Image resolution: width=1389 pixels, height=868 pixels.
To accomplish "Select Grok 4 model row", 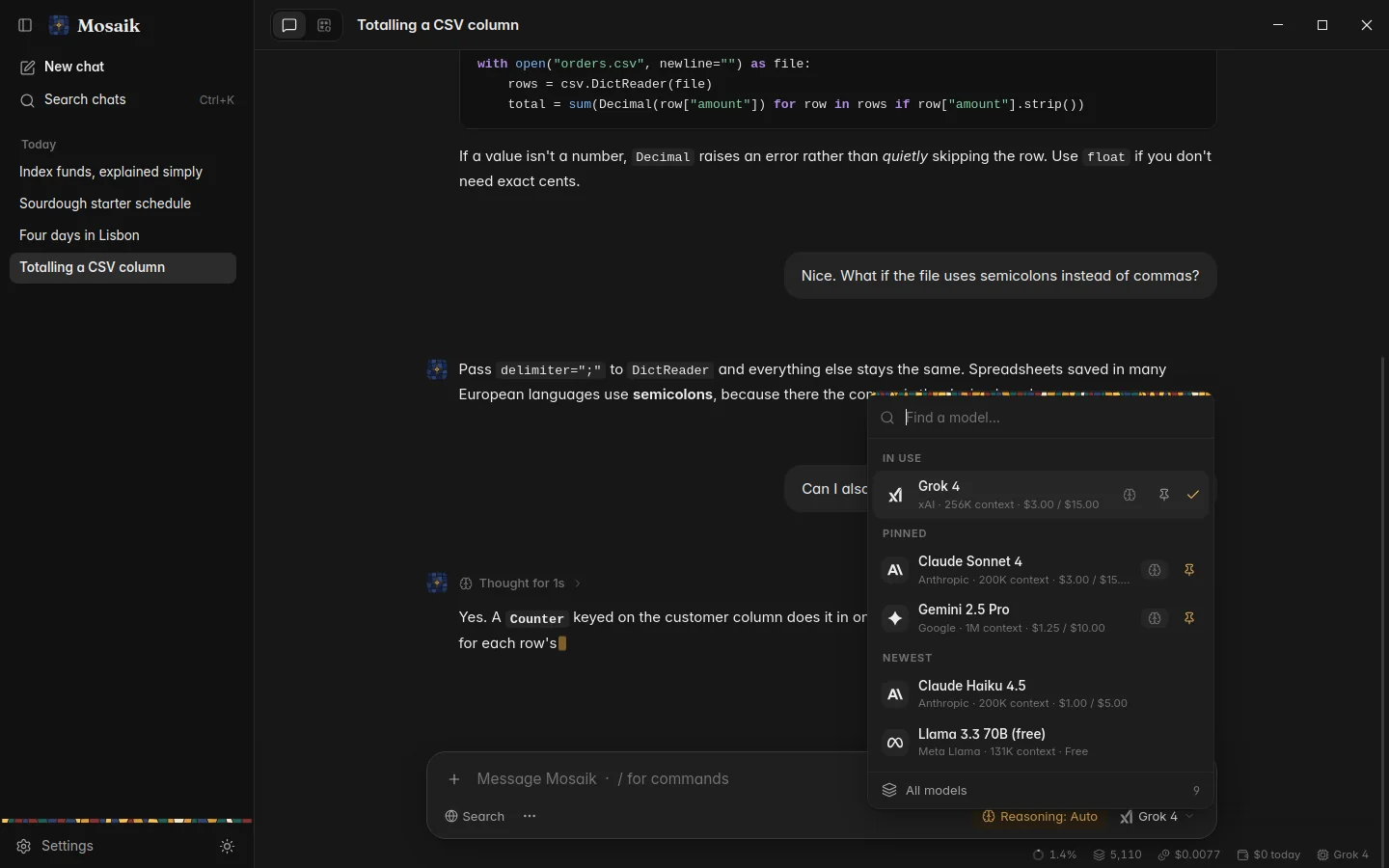I will pyautogui.click(x=1041, y=495).
